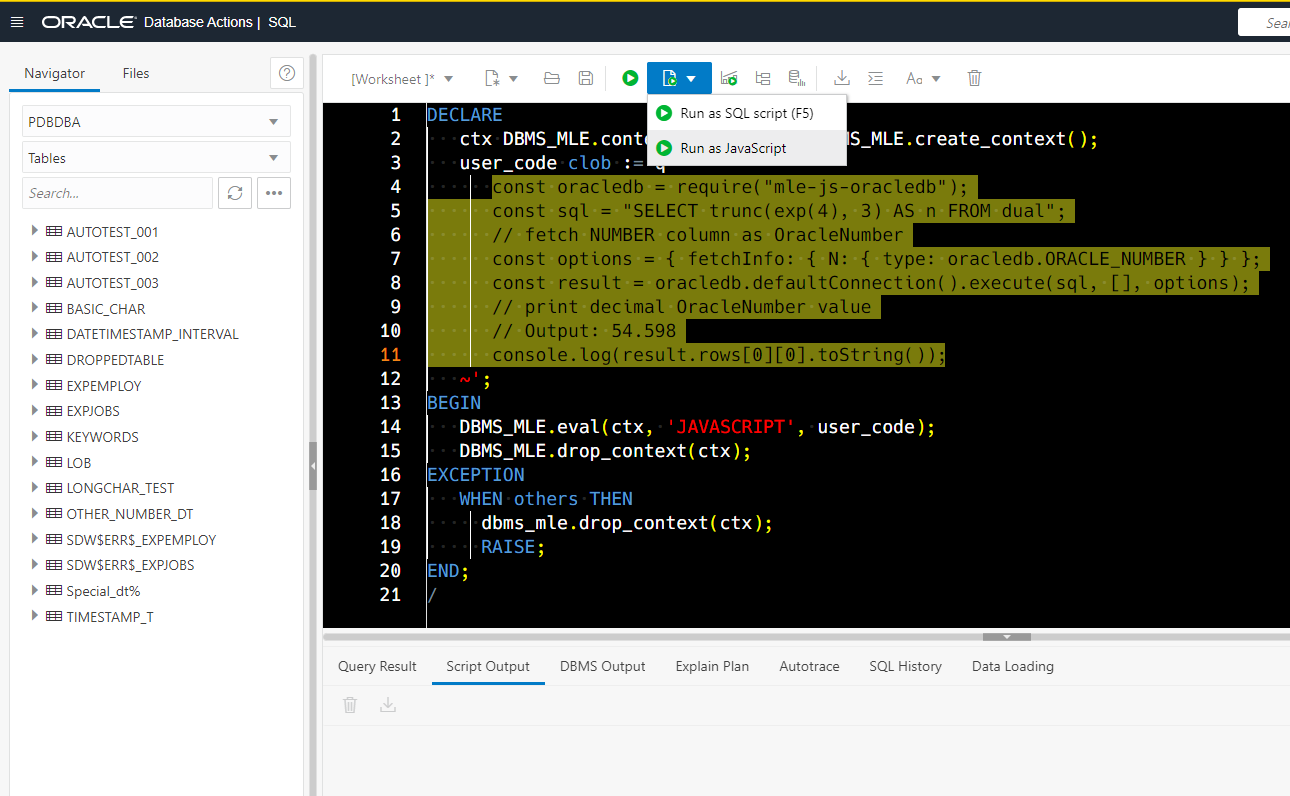Open the Autotrace output tab
Image resolution: width=1290 pixels, height=796 pixels.
[x=809, y=666]
